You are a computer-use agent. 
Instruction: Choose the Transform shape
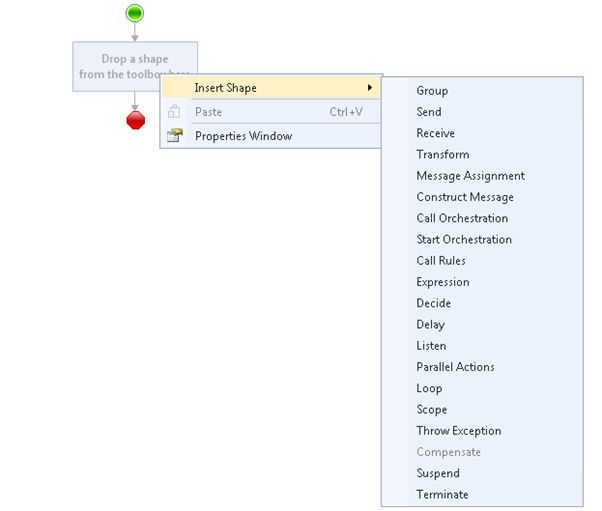click(x=442, y=155)
